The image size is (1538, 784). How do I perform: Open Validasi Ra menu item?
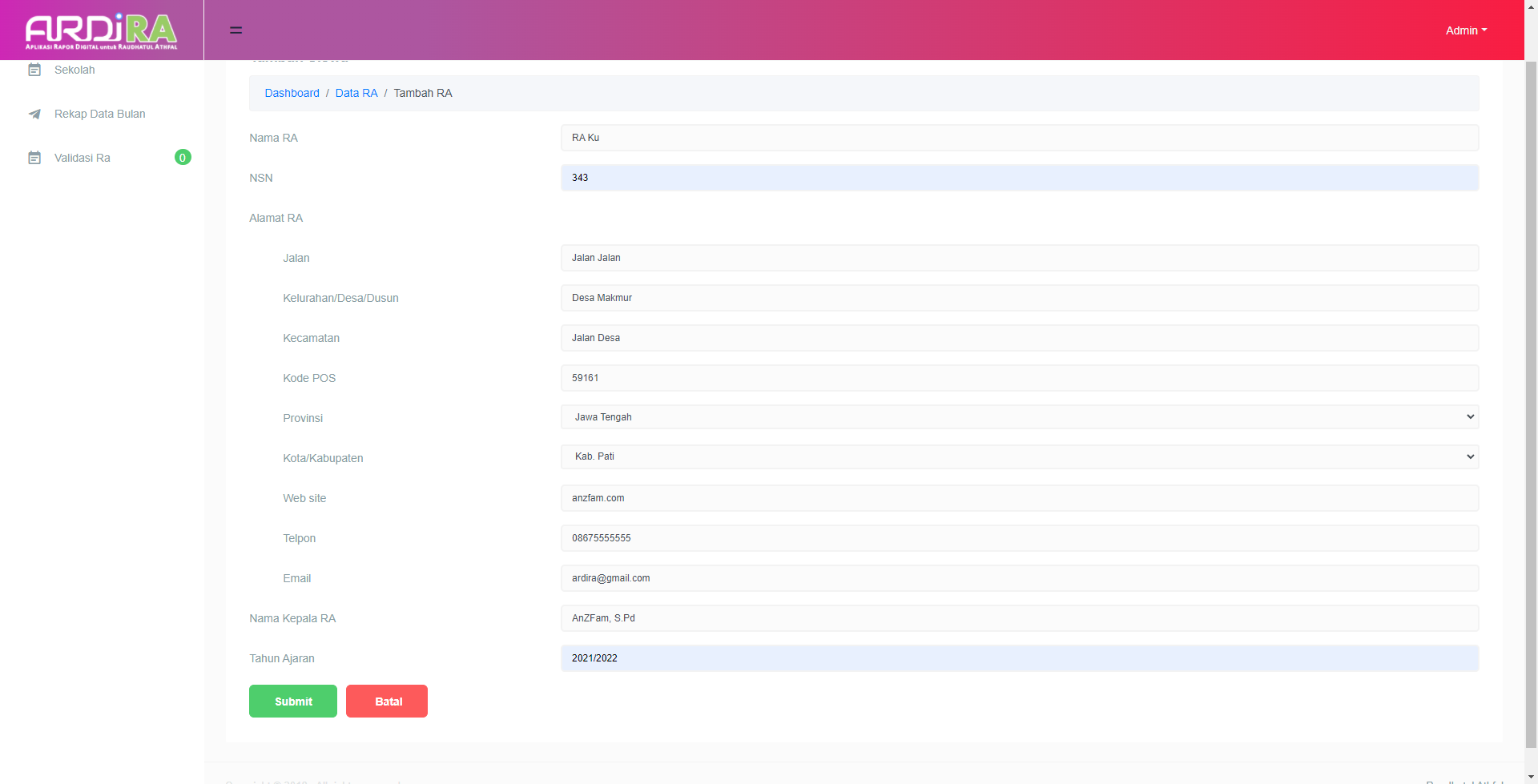click(x=83, y=158)
